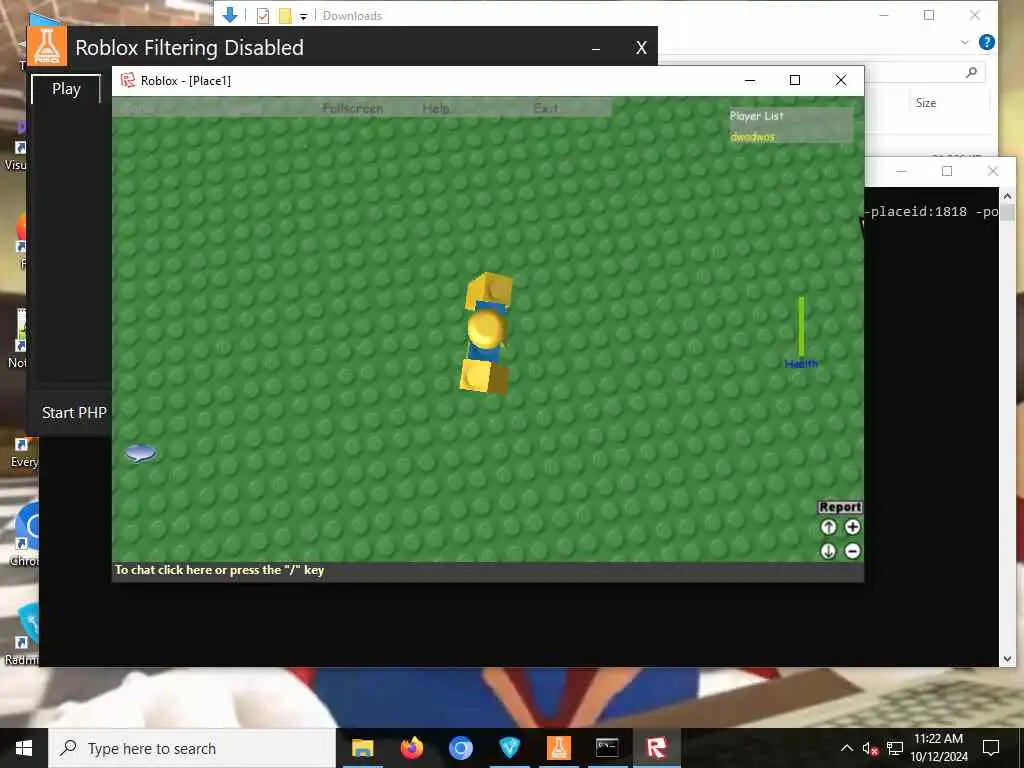This screenshot has width=1024, height=768.
Task: Click the chat bar to start typing
Action: coord(488,571)
